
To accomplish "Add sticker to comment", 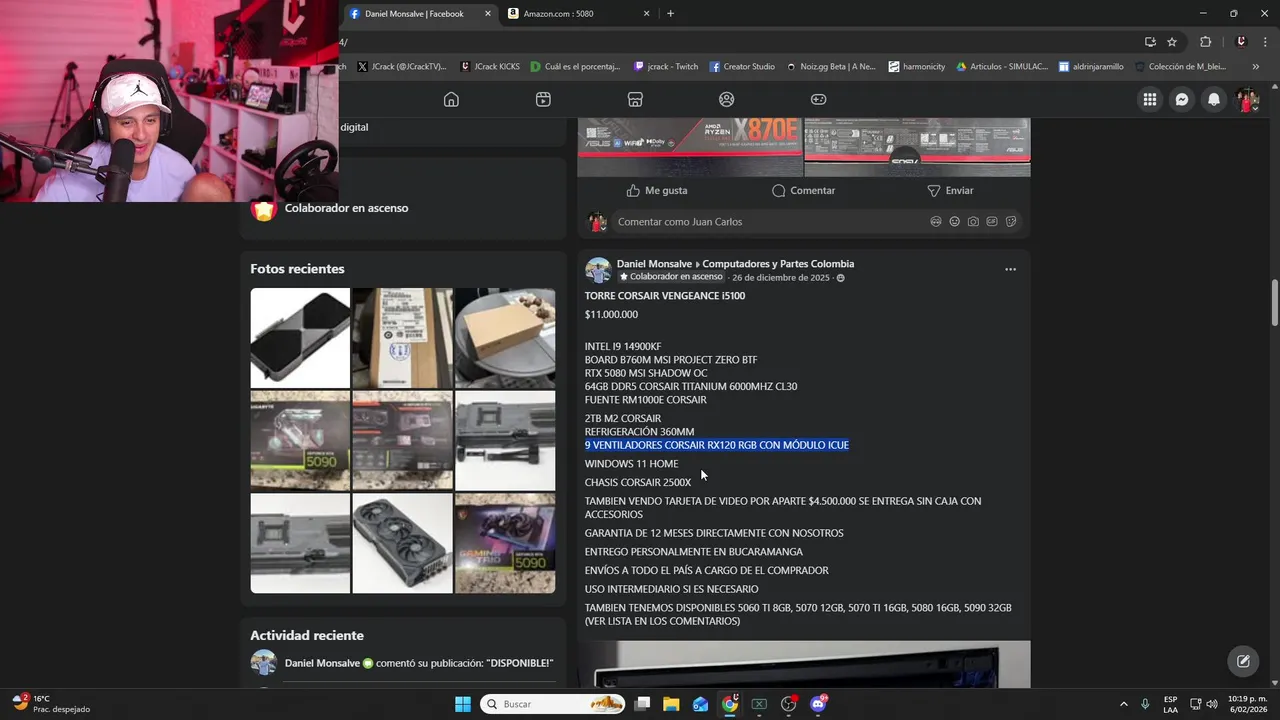I will (x=1011, y=222).
